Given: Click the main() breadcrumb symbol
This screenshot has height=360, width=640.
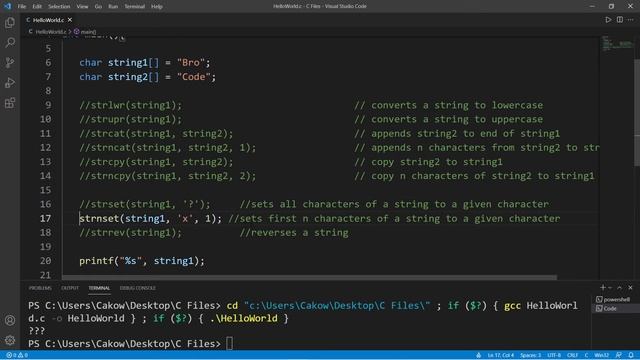Looking at the screenshot, I should coord(85,31).
